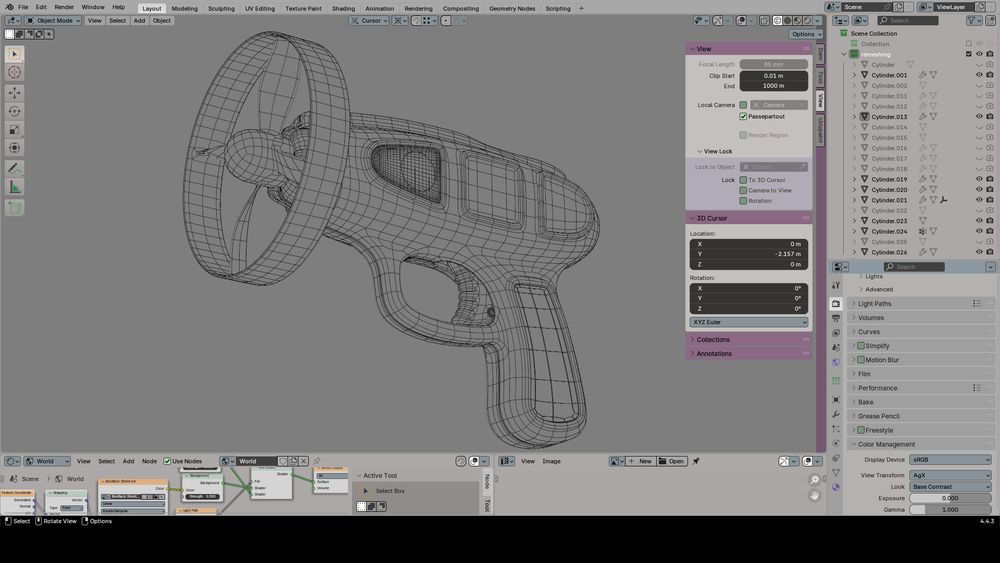Choose the Rotate tool

tap(14, 112)
